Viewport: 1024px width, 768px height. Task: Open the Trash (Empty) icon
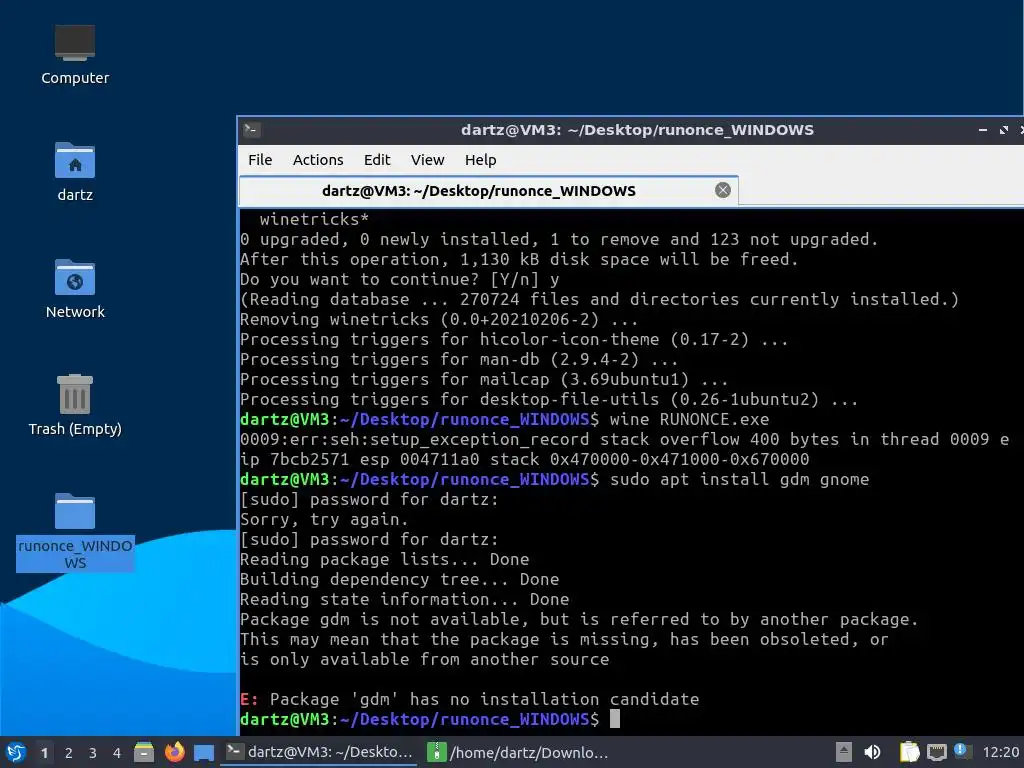pyautogui.click(x=74, y=406)
